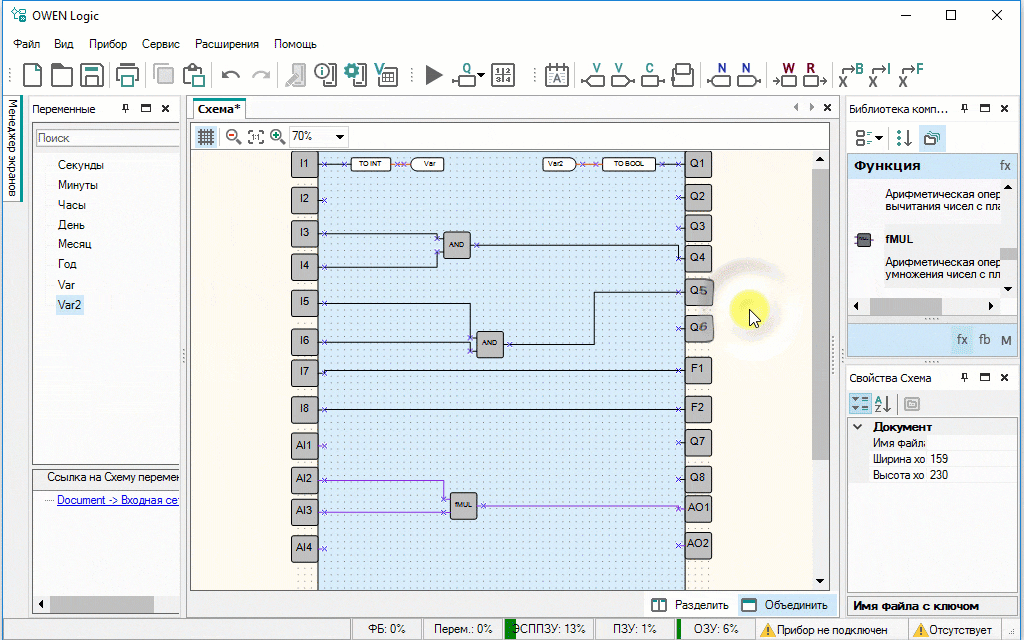
Task: Zoom in on the schema canvas
Action: click(277, 136)
